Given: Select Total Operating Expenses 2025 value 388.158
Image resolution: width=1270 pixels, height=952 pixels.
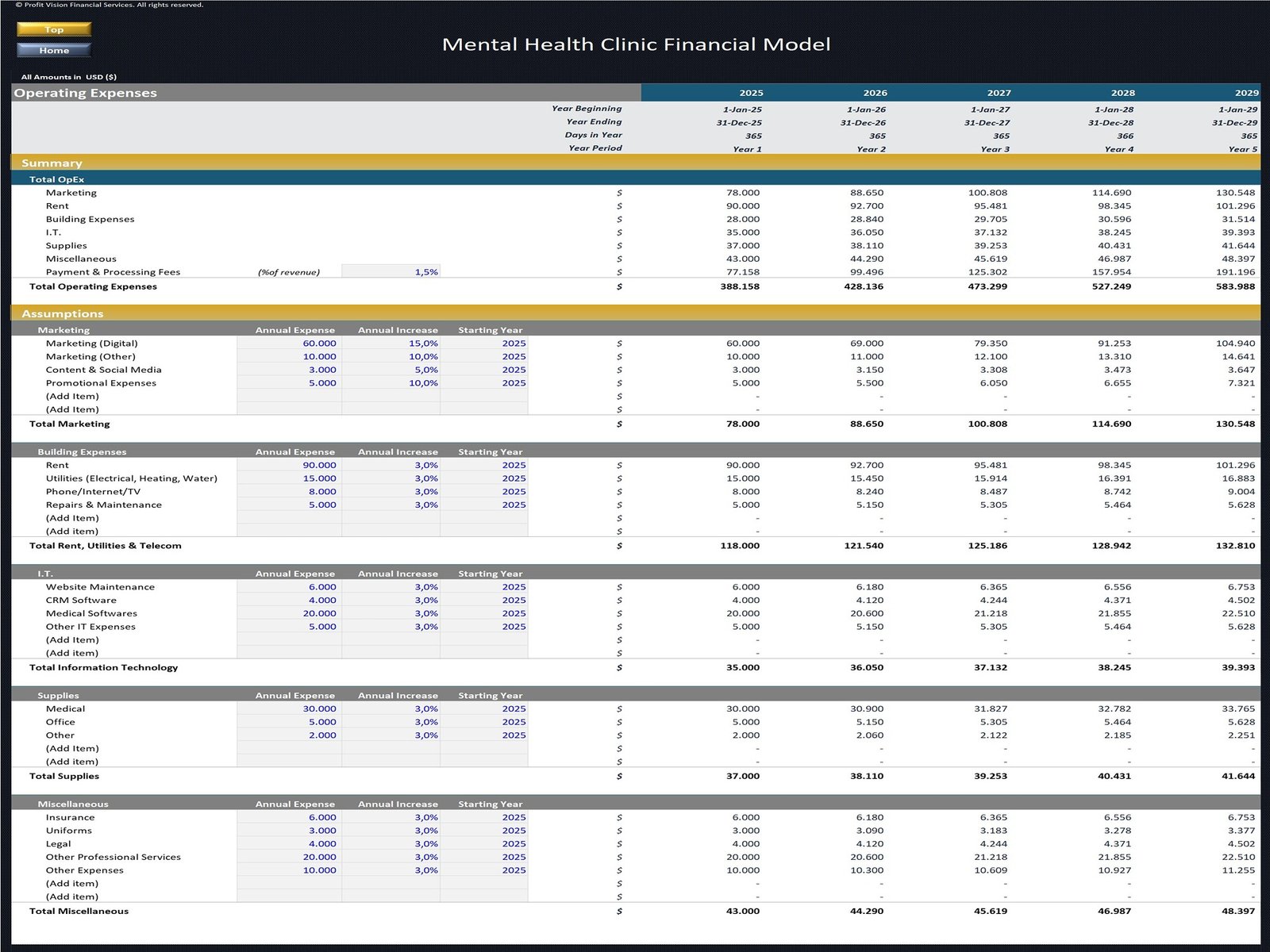Looking at the screenshot, I should tap(739, 286).
